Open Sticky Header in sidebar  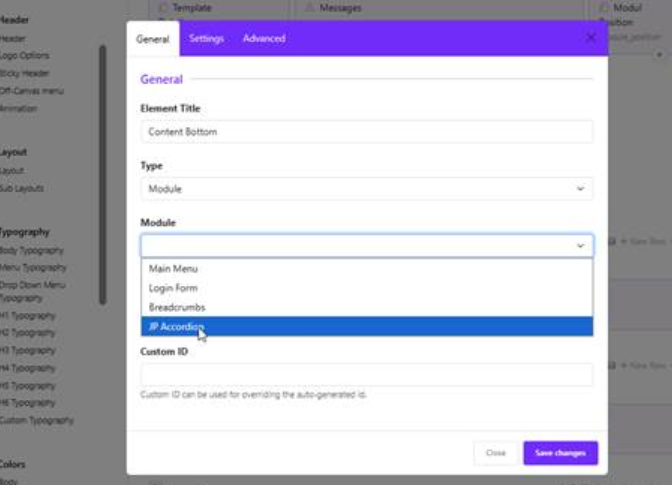25,73
